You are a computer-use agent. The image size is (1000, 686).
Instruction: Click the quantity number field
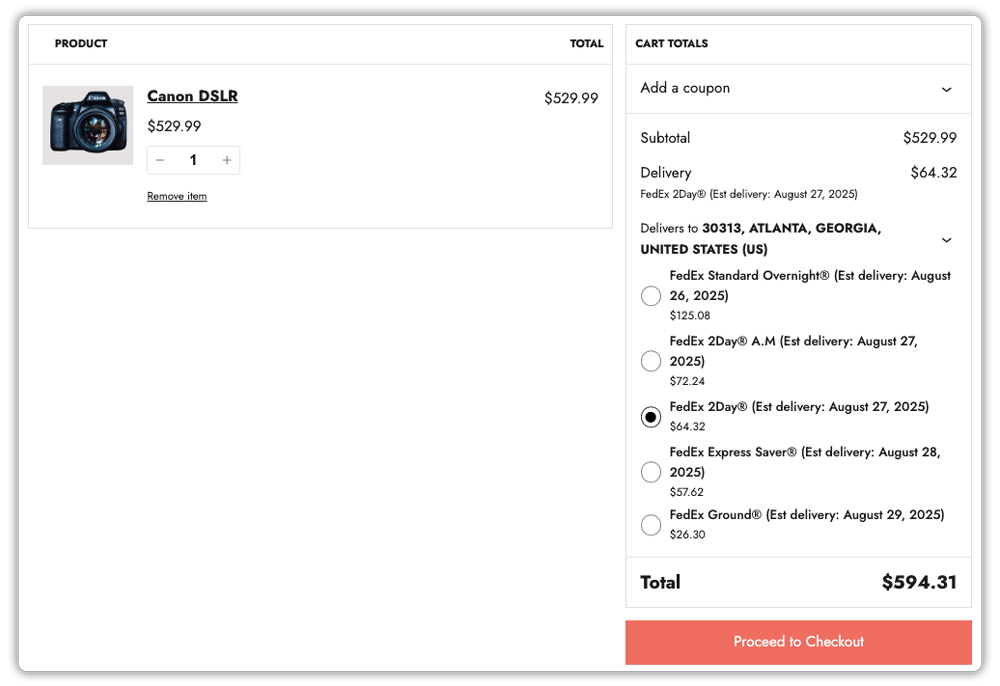[x=193, y=161]
